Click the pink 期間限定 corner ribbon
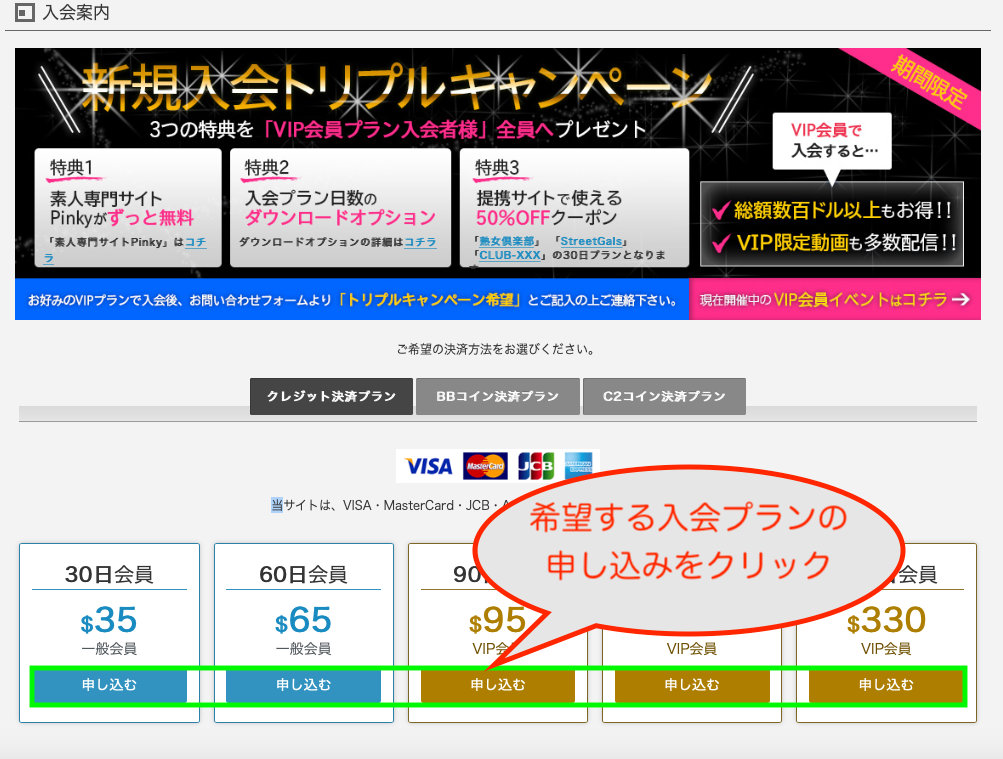Viewport: 1003px width, 759px height. pyautogui.click(x=929, y=83)
